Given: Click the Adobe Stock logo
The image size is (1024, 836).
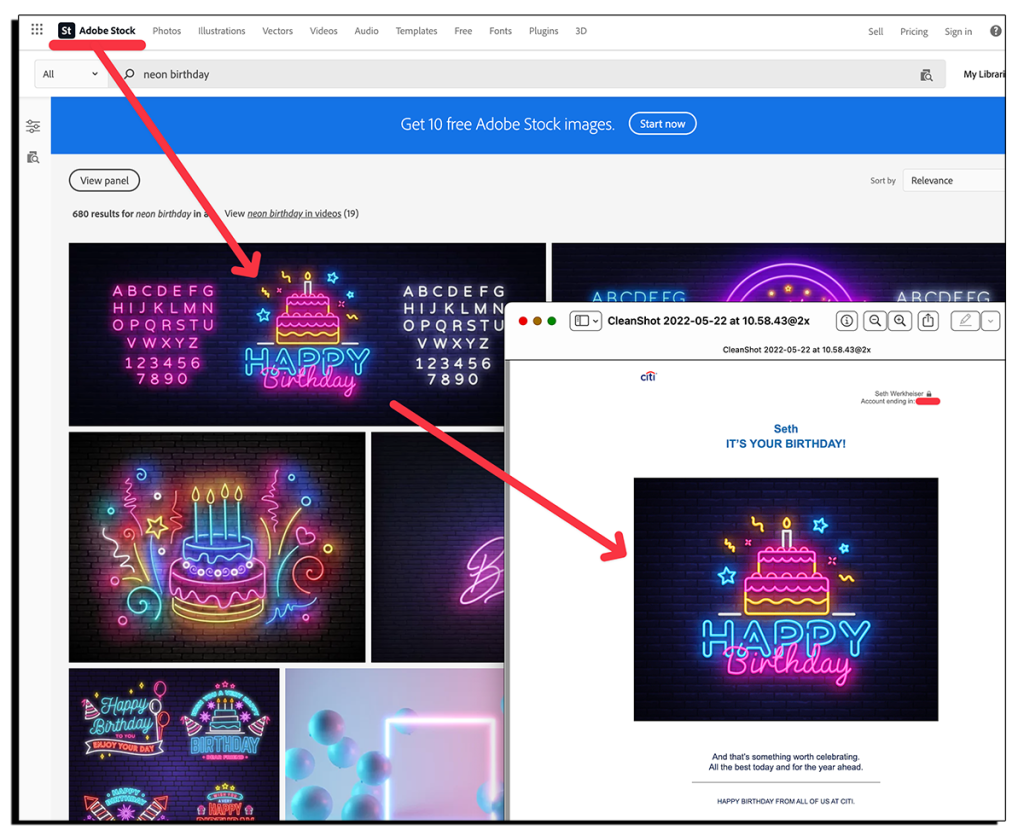Looking at the screenshot, I should point(98,31).
